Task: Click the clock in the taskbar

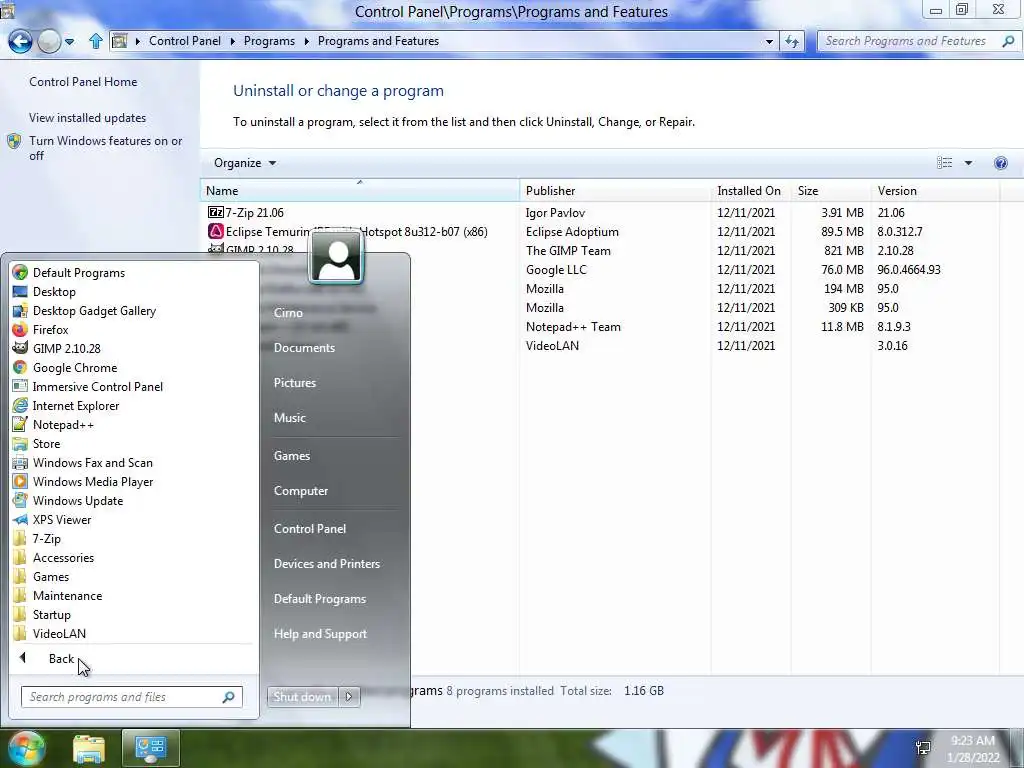Action: coord(972,749)
